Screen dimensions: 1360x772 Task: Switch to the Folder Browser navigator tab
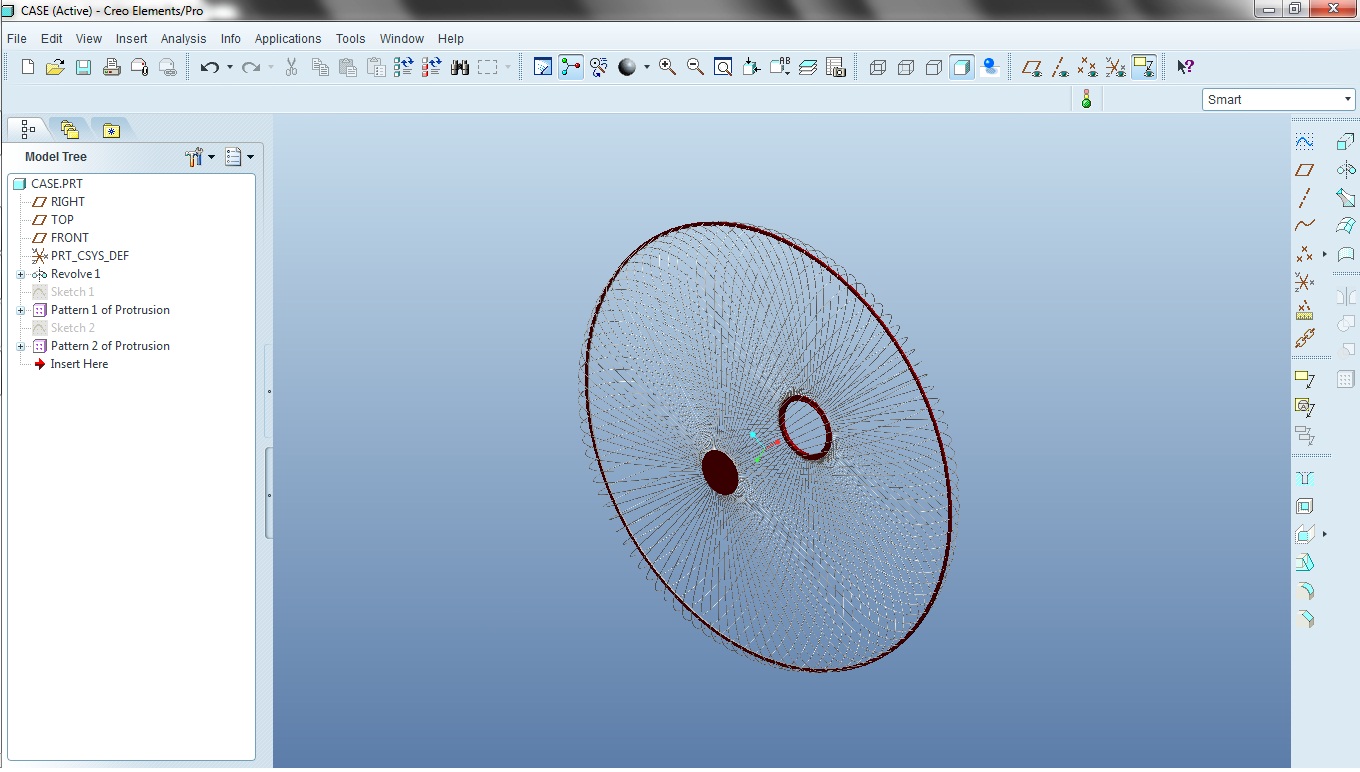[x=69, y=129]
